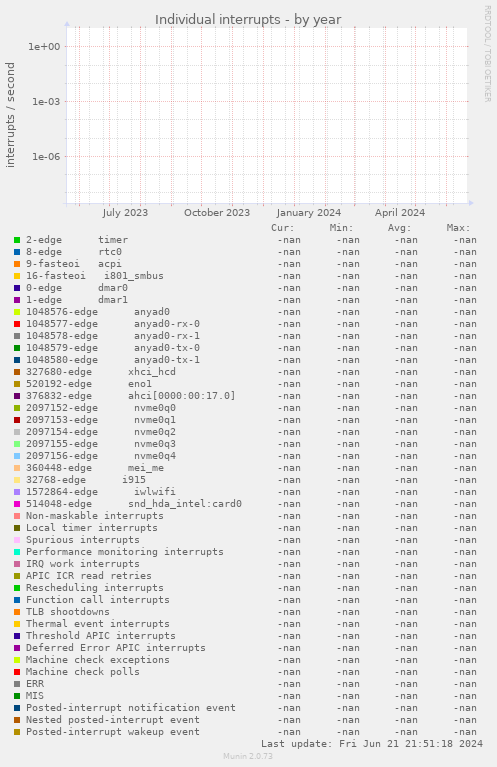Click the red swatch beside anyad0-rx-0
The width and height of the screenshot is (497, 767).
click(x=17, y=324)
